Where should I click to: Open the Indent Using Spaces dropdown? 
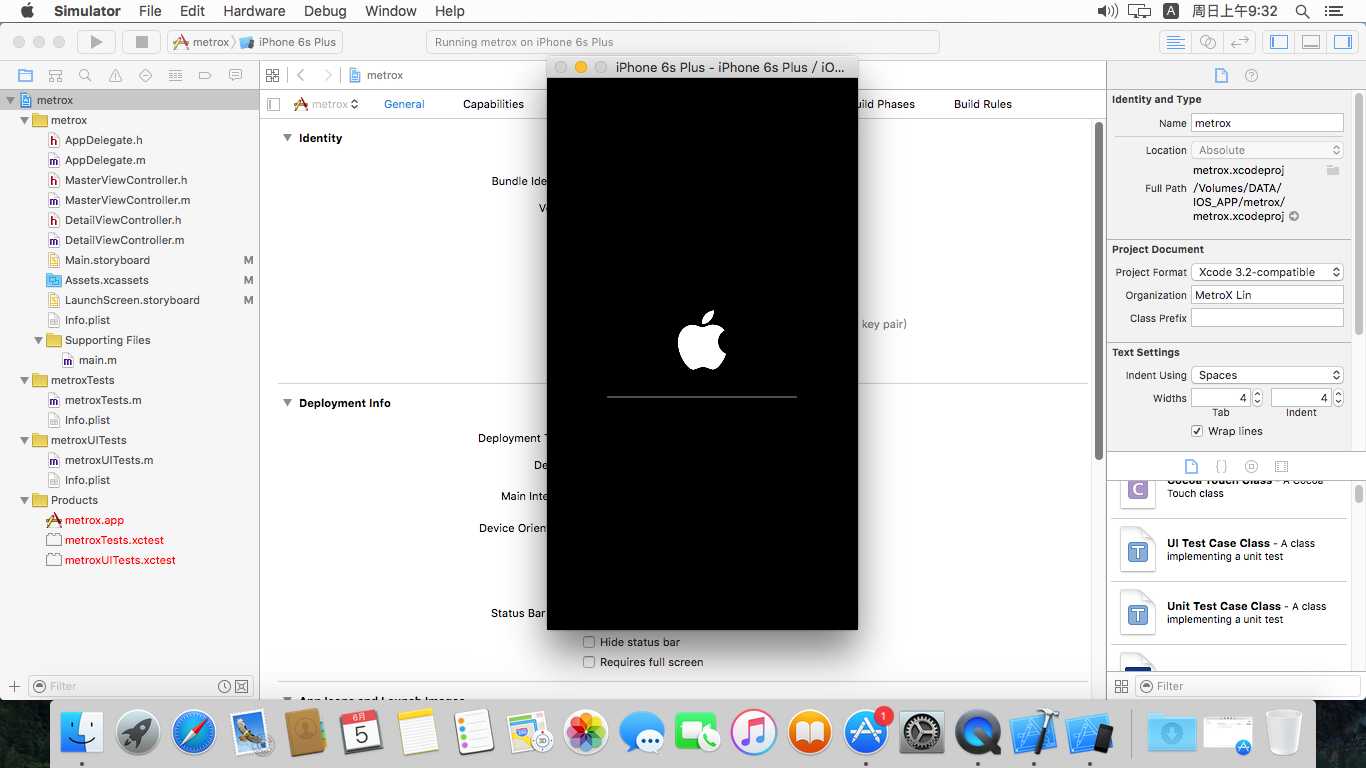[1267, 375]
